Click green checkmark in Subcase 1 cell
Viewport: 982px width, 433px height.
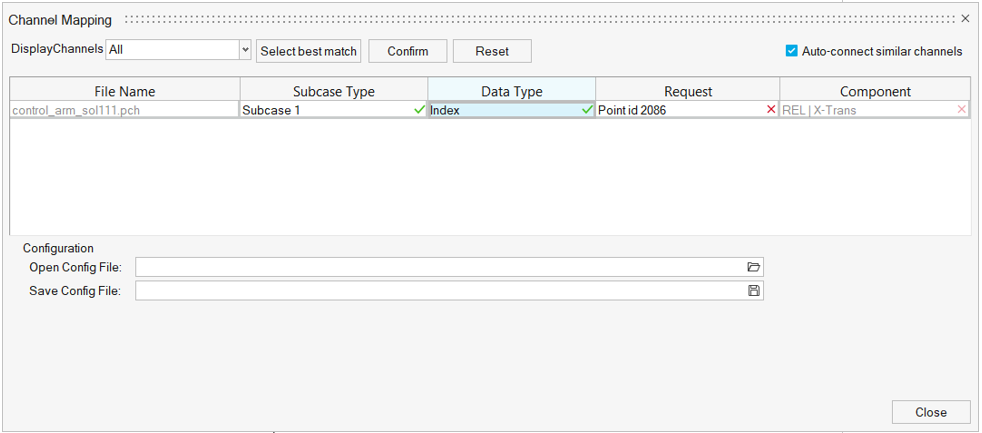419,110
